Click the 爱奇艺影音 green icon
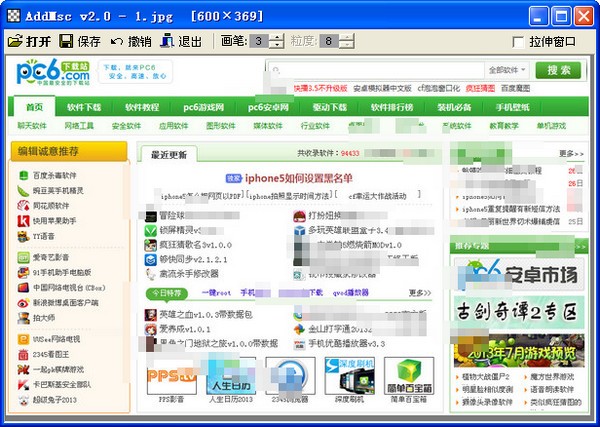The image size is (600, 427). click(23, 257)
